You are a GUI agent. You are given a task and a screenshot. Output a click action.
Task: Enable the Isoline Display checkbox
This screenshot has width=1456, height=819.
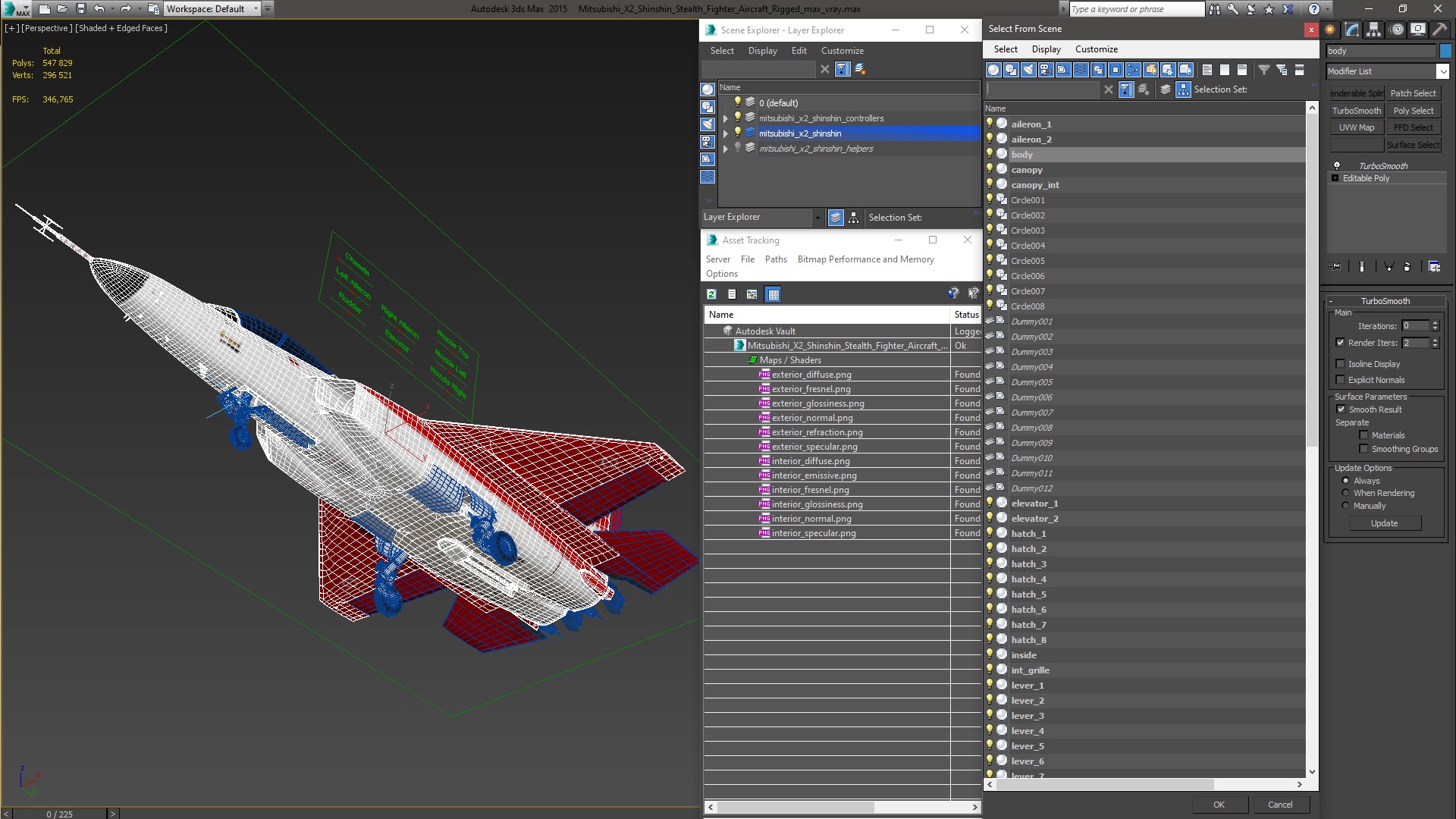(x=1340, y=364)
